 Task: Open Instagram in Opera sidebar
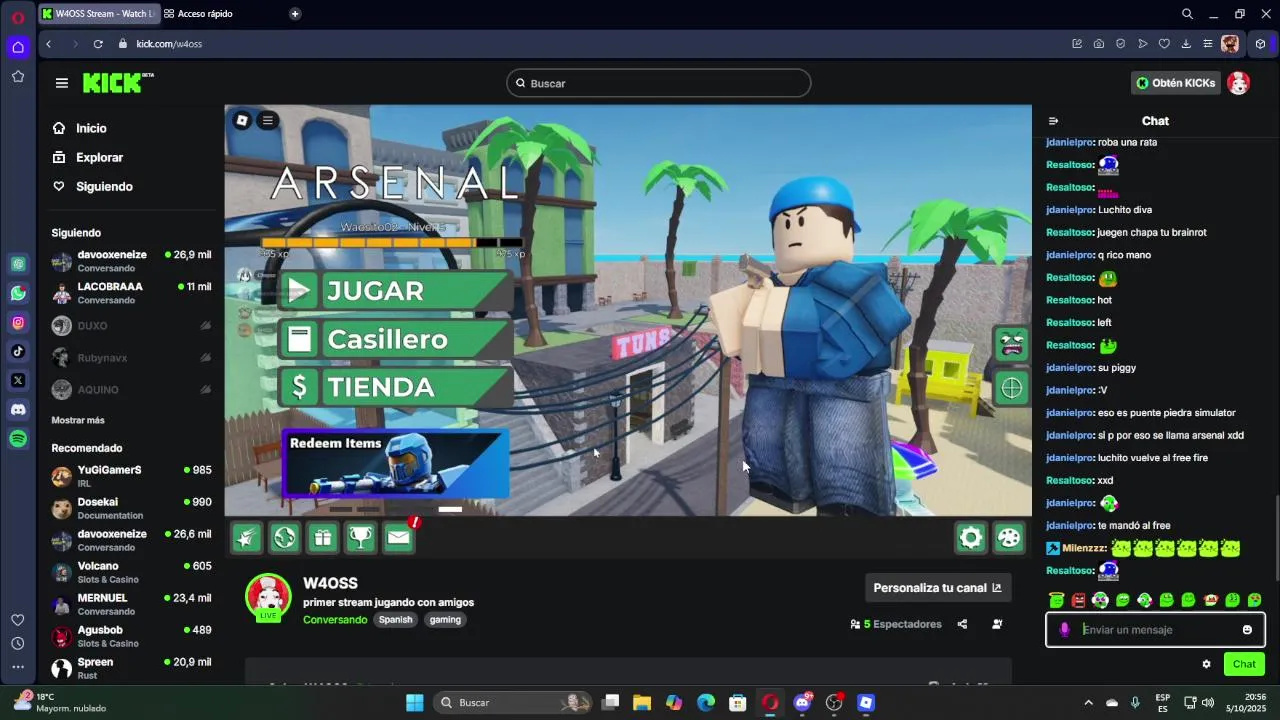click(x=18, y=322)
